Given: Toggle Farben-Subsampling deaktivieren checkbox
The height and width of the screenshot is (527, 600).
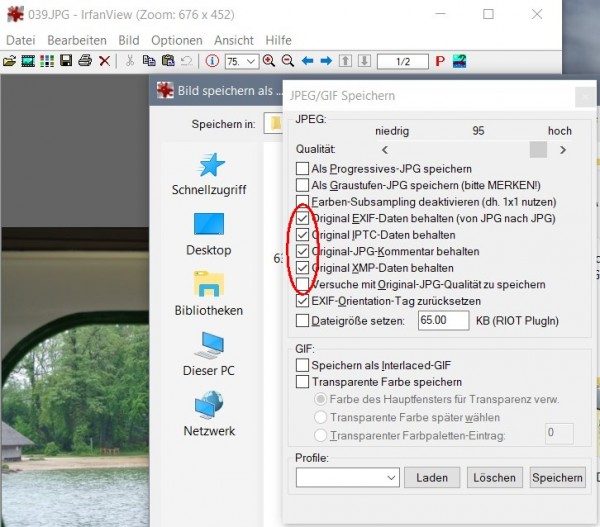Looking at the screenshot, I should pos(302,201).
